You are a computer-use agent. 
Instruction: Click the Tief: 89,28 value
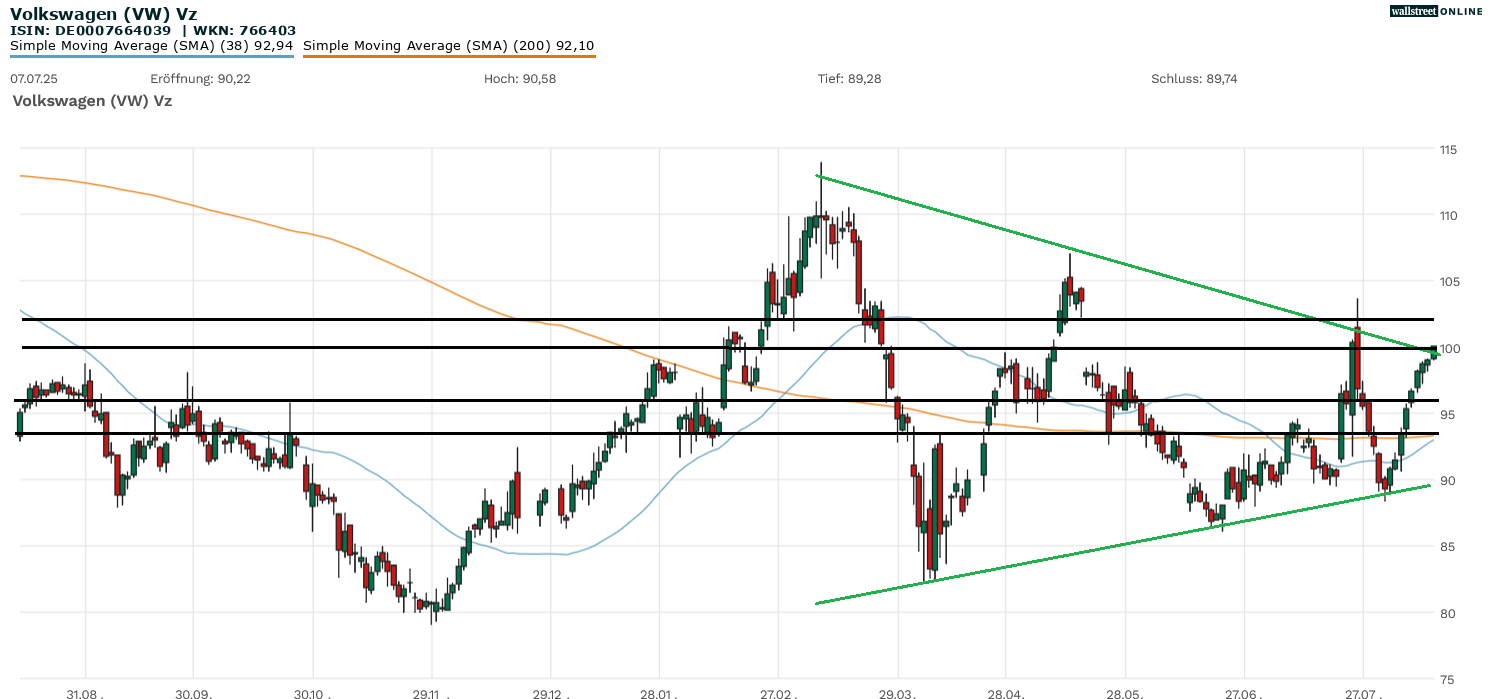coord(849,78)
